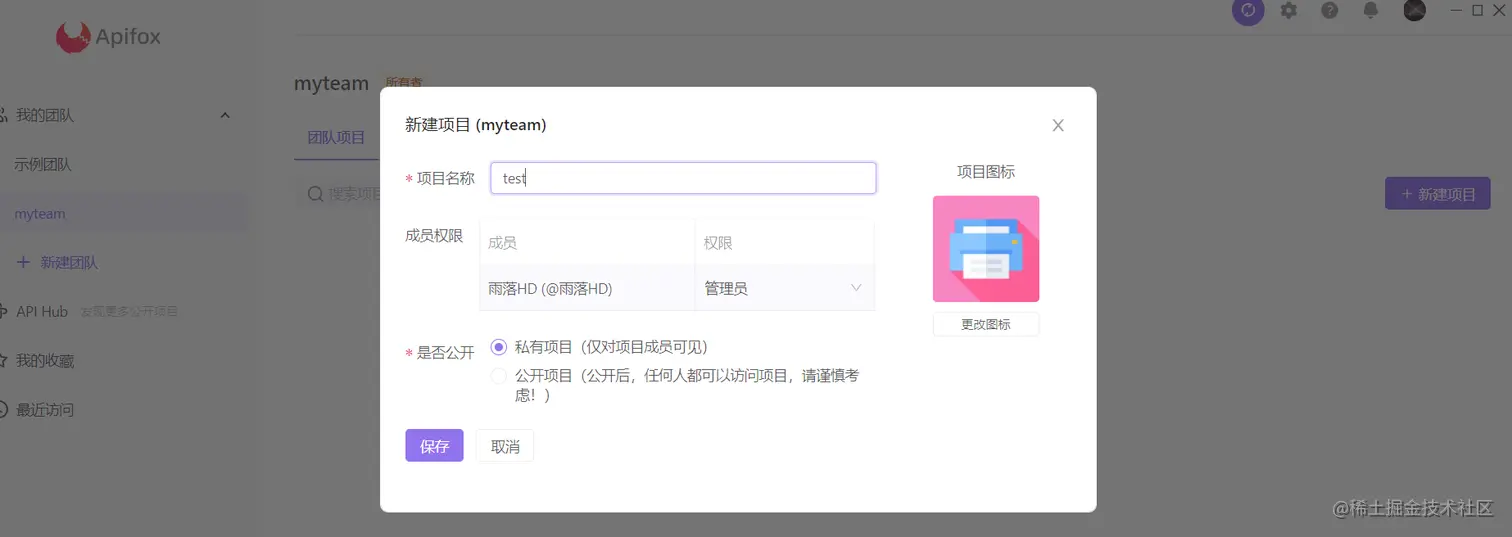Open the notifications bell icon
The image size is (1512, 537).
click(x=1371, y=11)
